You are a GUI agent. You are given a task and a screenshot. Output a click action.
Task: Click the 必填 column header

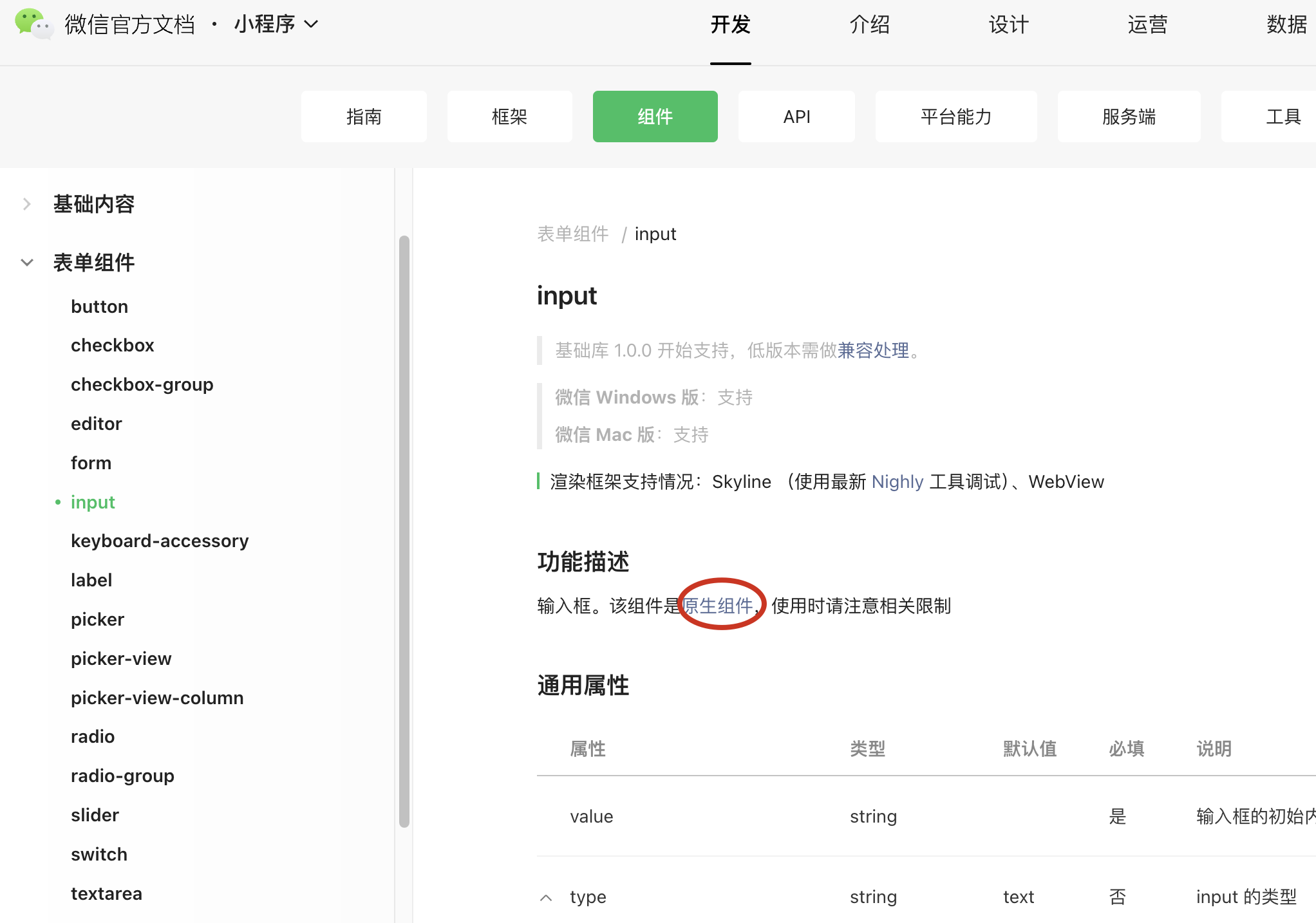pyautogui.click(x=1127, y=749)
